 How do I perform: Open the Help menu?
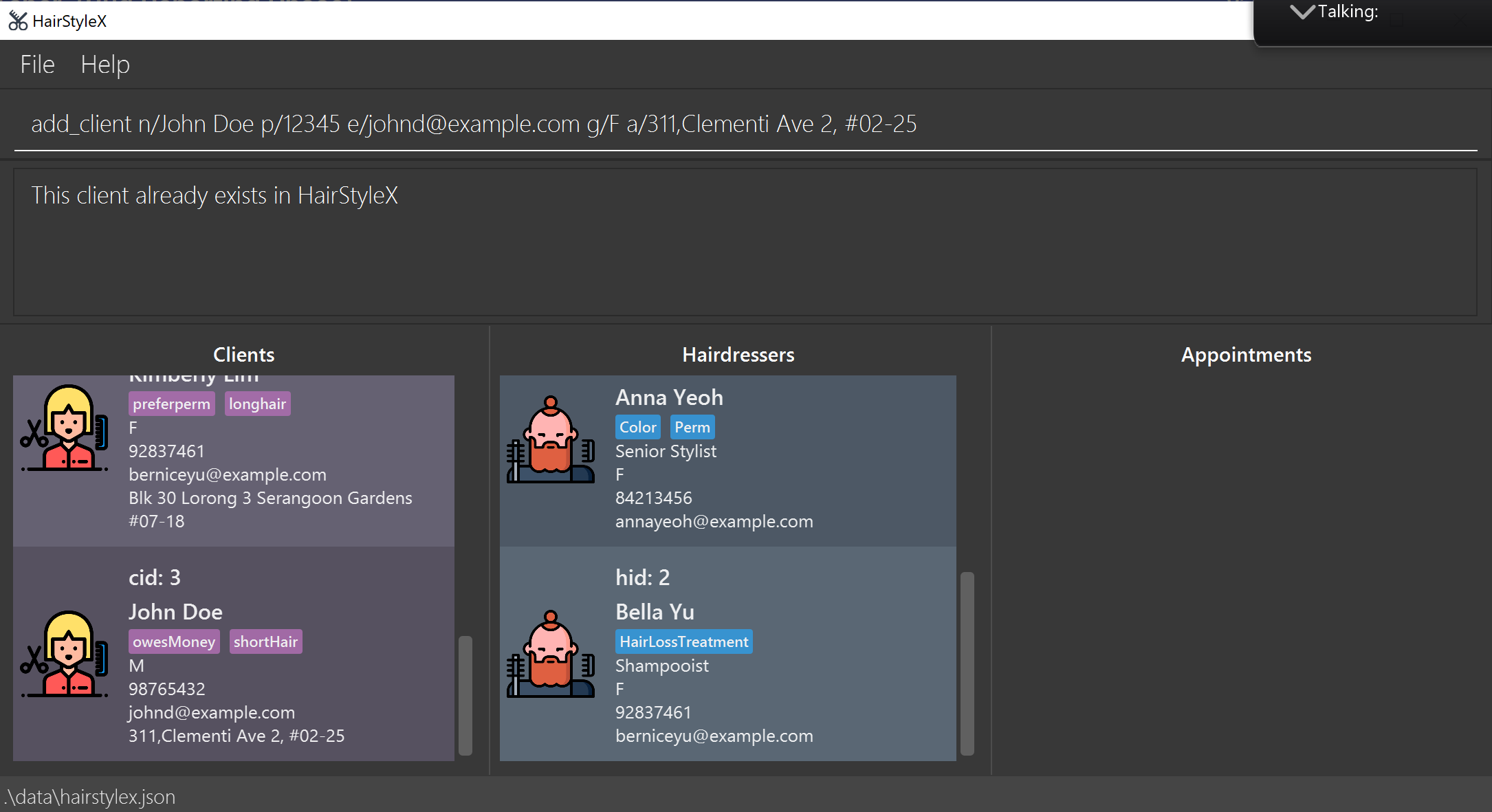pyautogui.click(x=105, y=64)
